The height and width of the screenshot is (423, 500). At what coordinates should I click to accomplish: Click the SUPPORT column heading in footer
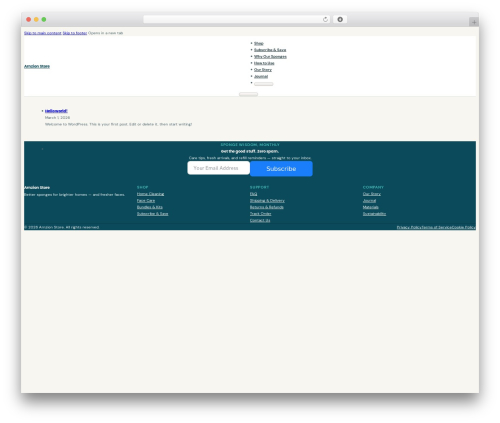pyautogui.click(x=259, y=187)
